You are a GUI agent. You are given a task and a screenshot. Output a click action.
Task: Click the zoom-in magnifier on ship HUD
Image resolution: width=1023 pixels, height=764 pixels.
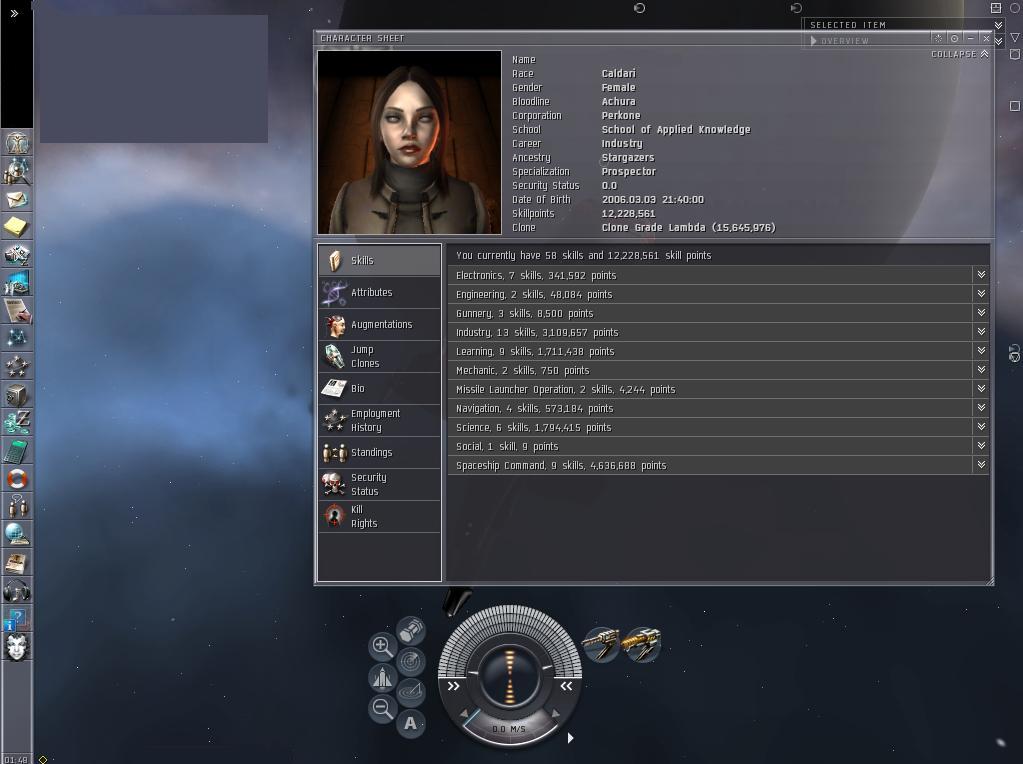(382, 646)
